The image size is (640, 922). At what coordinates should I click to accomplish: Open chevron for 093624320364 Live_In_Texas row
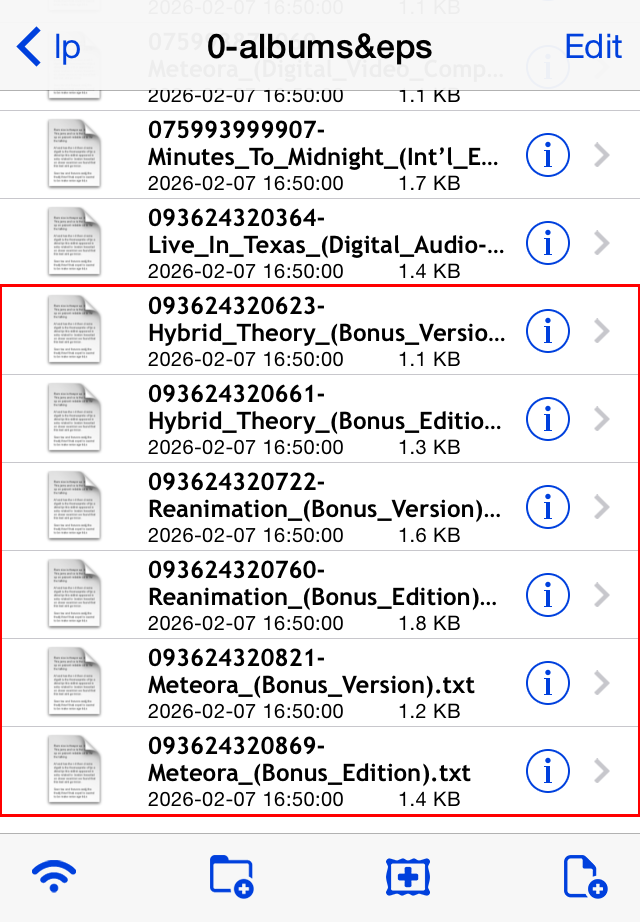(x=602, y=243)
